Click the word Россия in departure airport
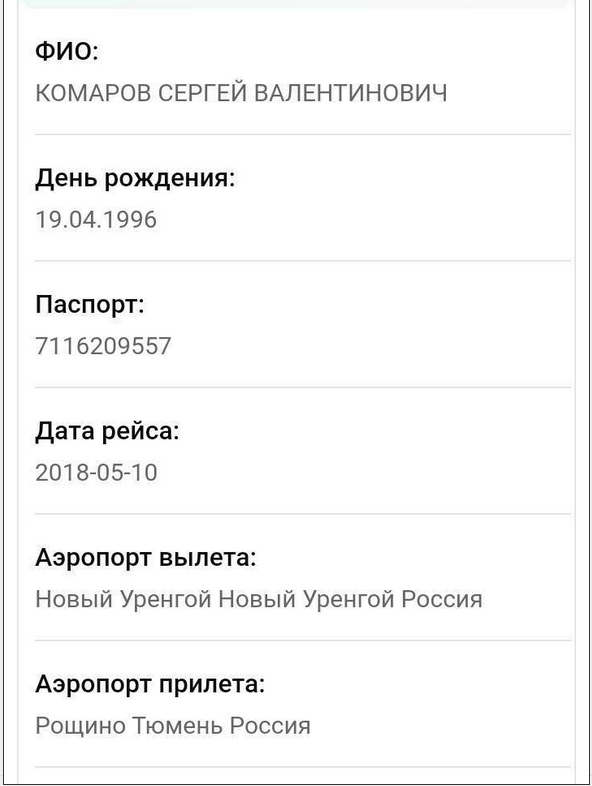 [x=442, y=599]
